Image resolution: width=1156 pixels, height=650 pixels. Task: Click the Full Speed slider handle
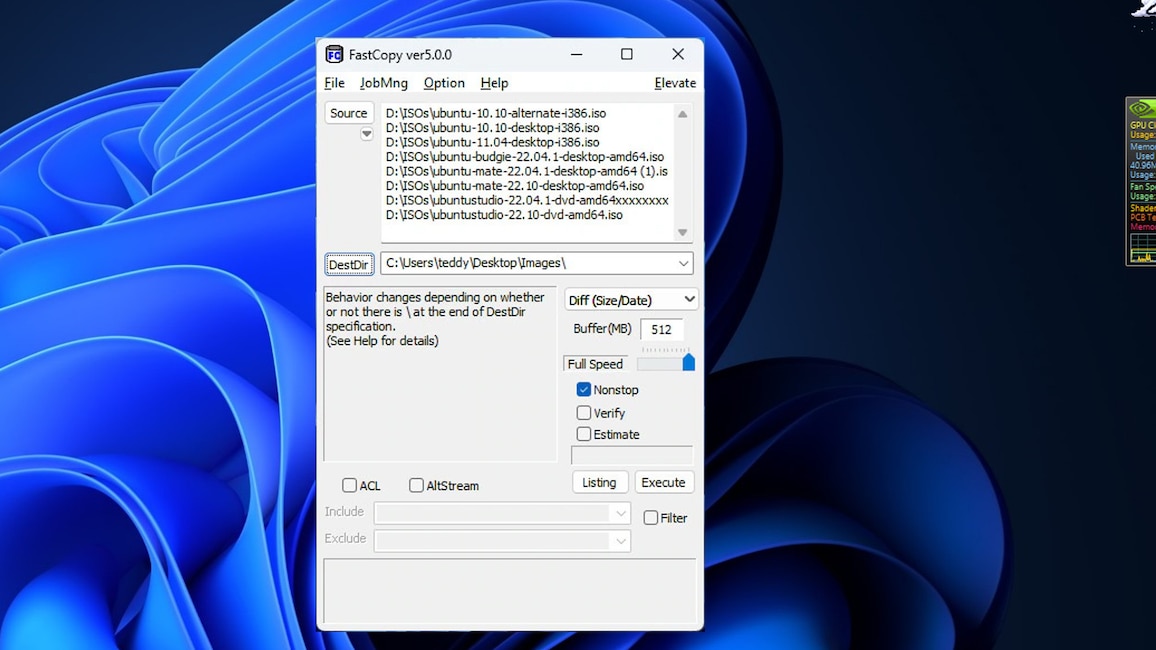[x=689, y=362]
